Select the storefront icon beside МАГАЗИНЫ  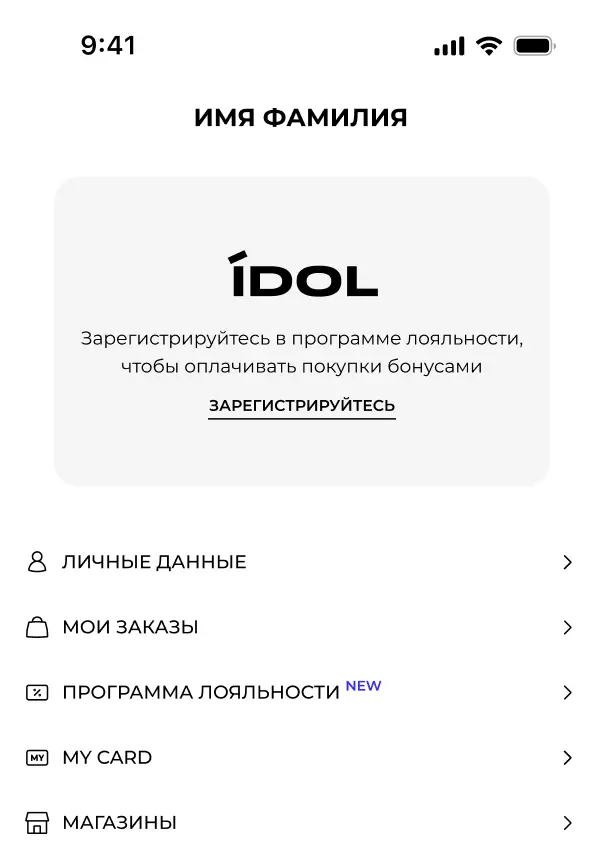[36, 822]
